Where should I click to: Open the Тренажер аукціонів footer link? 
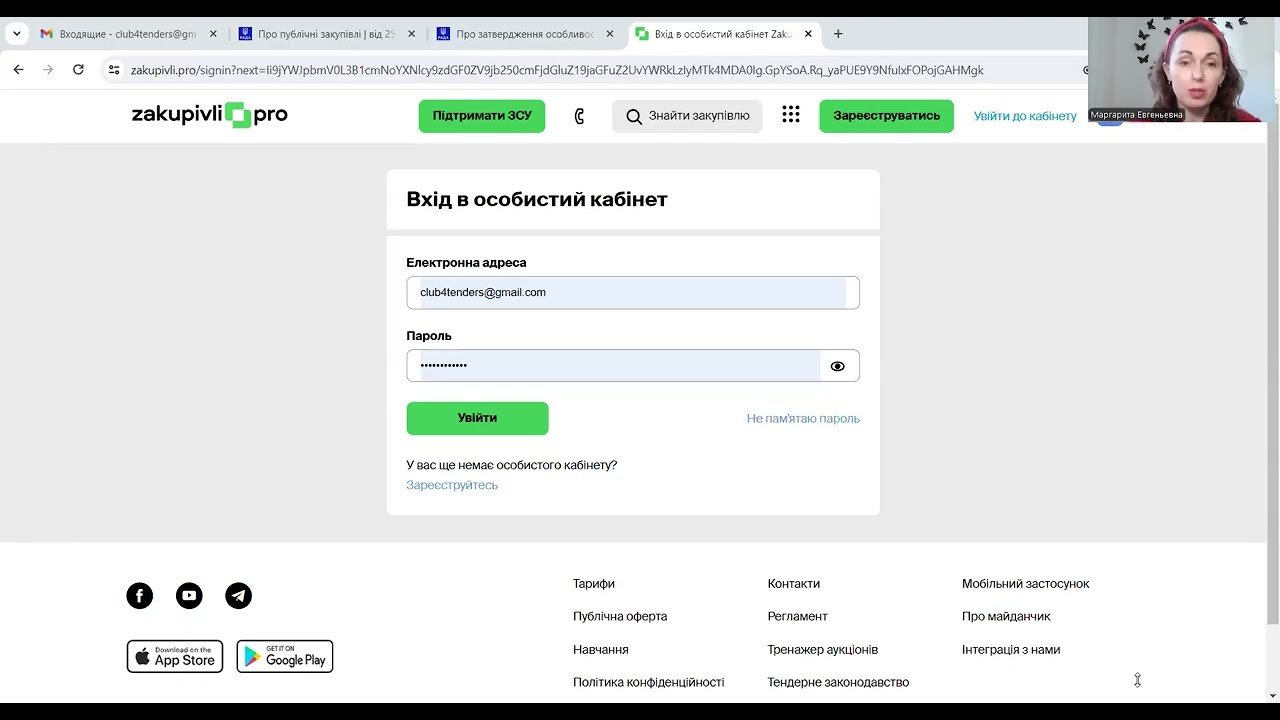(823, 650)
